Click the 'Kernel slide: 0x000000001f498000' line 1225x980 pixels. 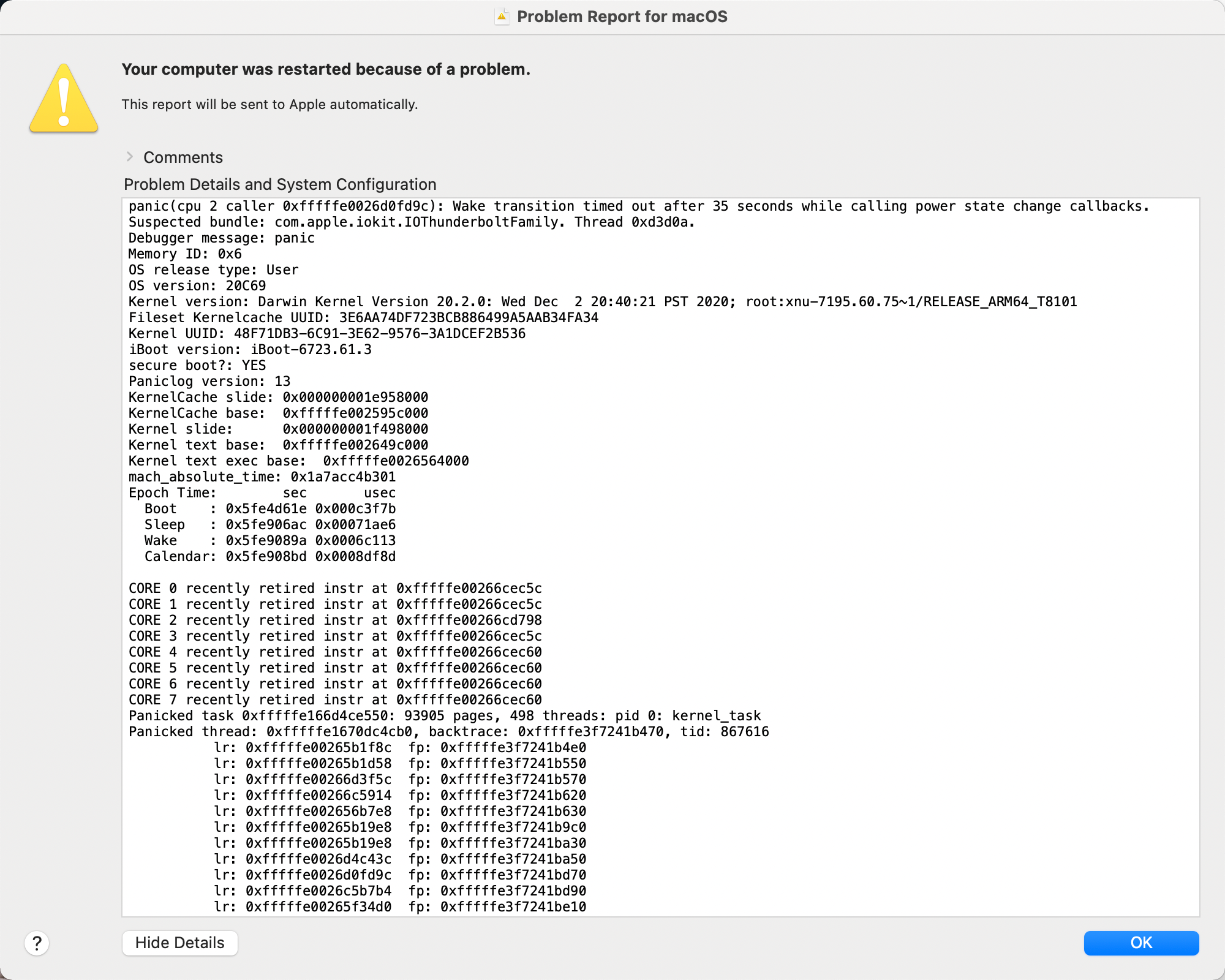279,429
